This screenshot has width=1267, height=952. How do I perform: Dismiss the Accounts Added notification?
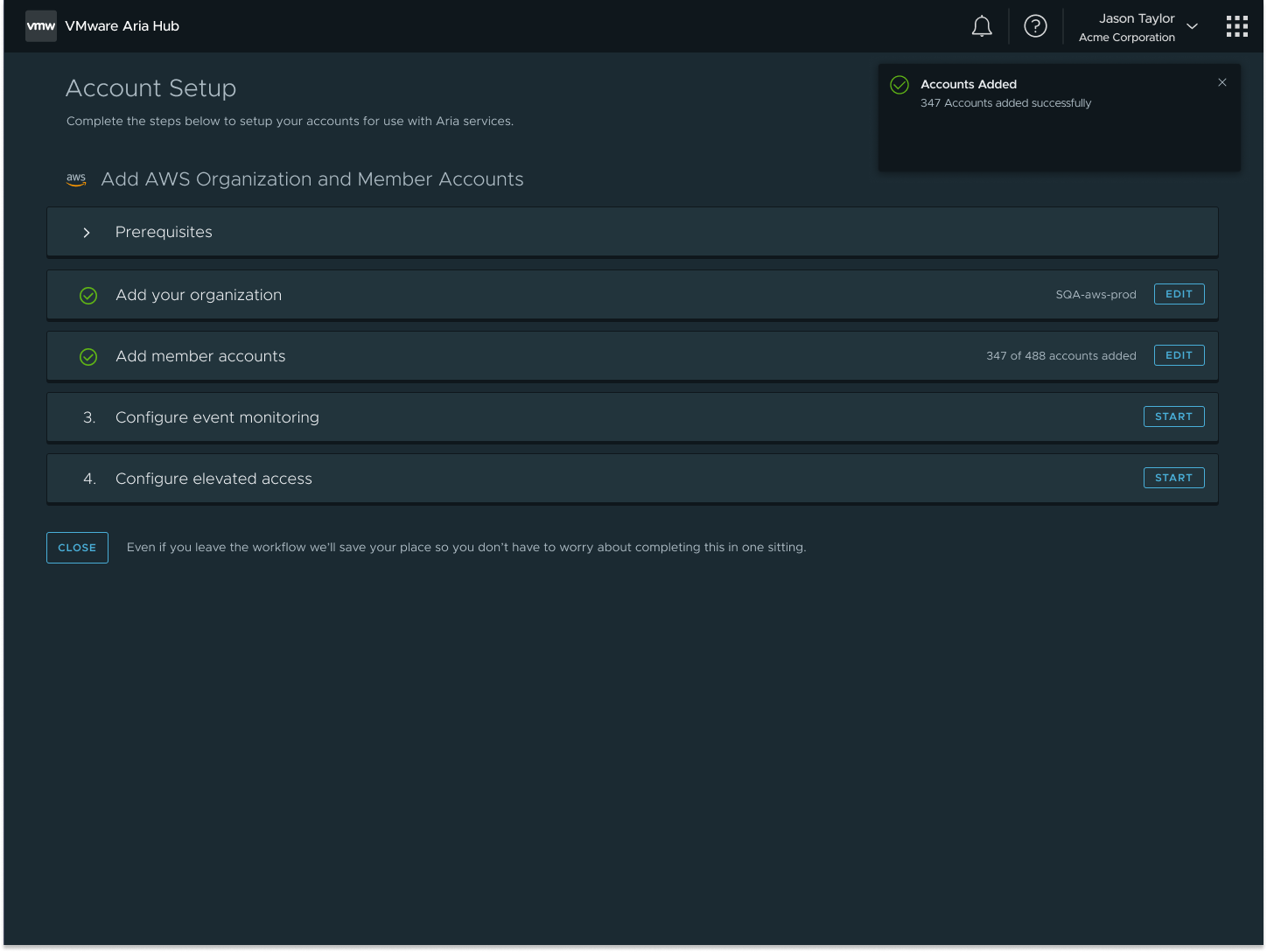(x=1222, y=82)
